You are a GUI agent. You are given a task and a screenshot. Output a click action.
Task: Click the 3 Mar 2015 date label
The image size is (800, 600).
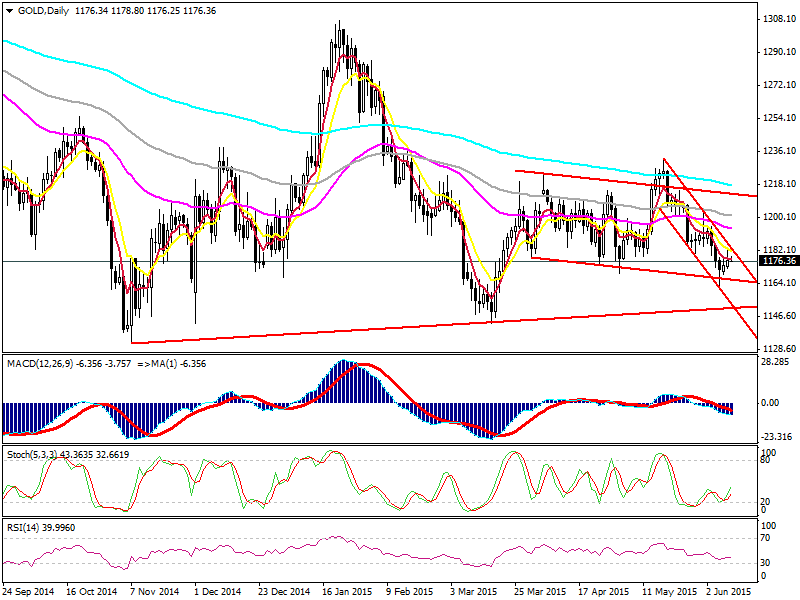pyautogui.click(x=473, y=592)
